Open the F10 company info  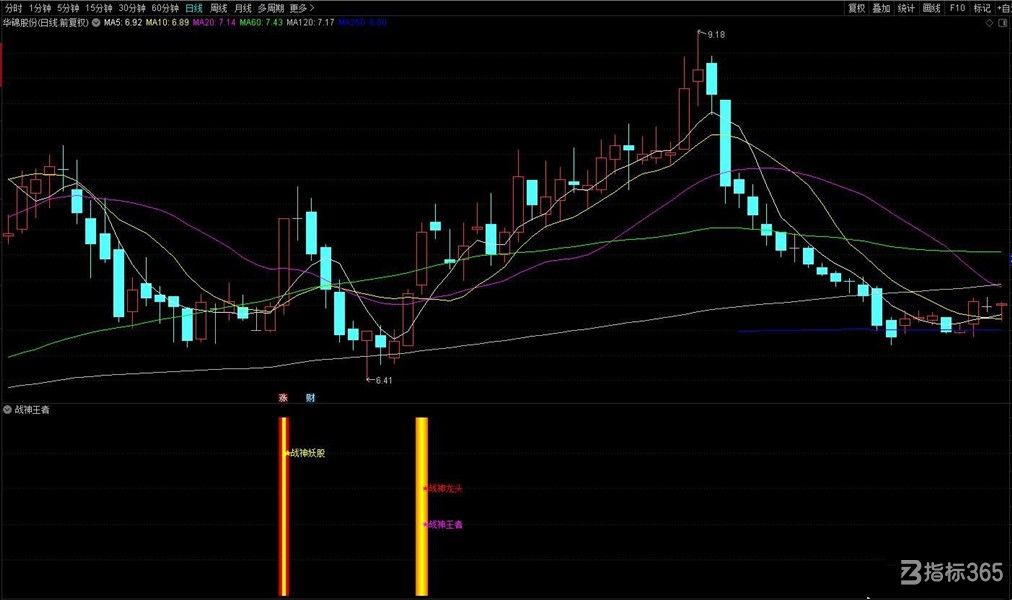(957, 8)
